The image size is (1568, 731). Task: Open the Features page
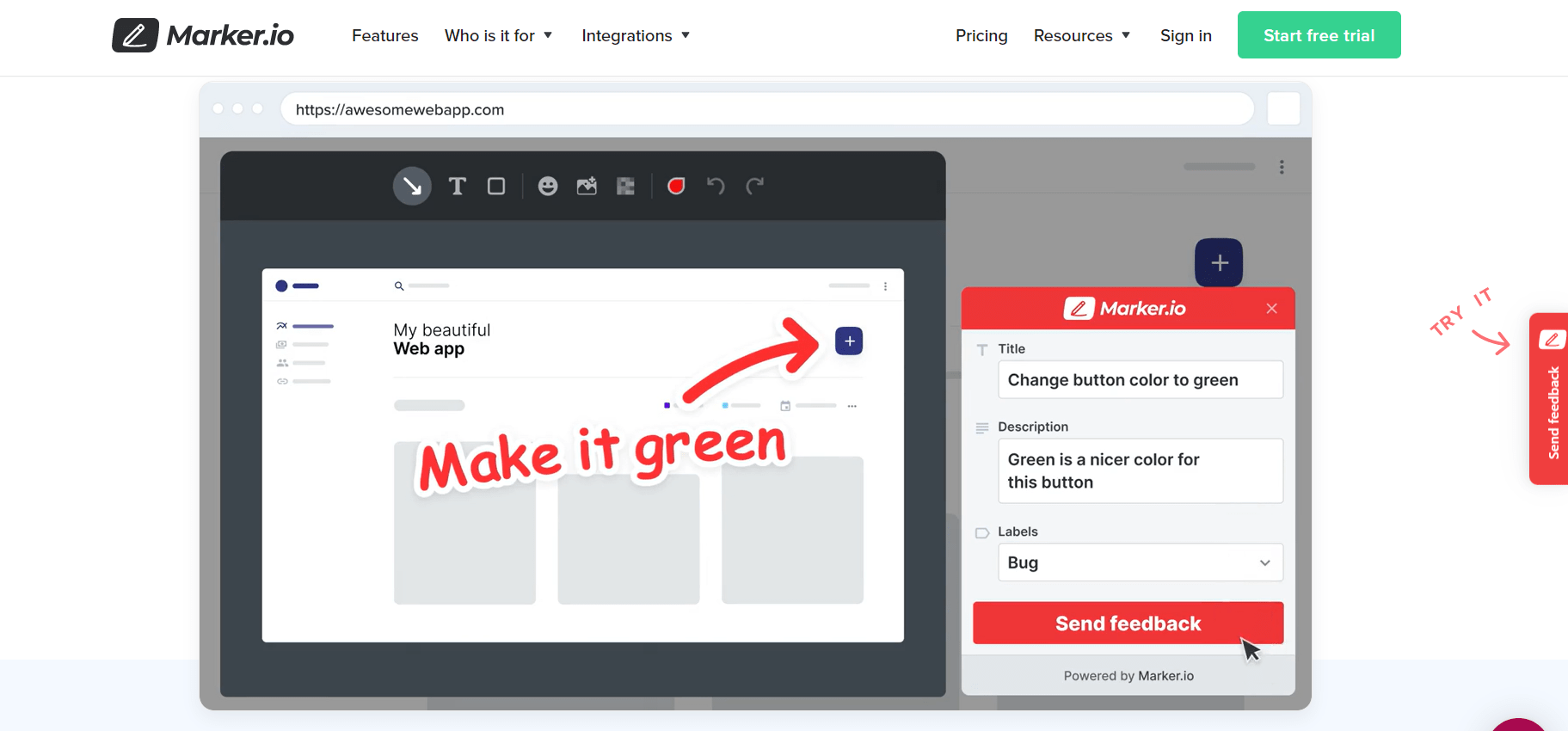[384, 35]
